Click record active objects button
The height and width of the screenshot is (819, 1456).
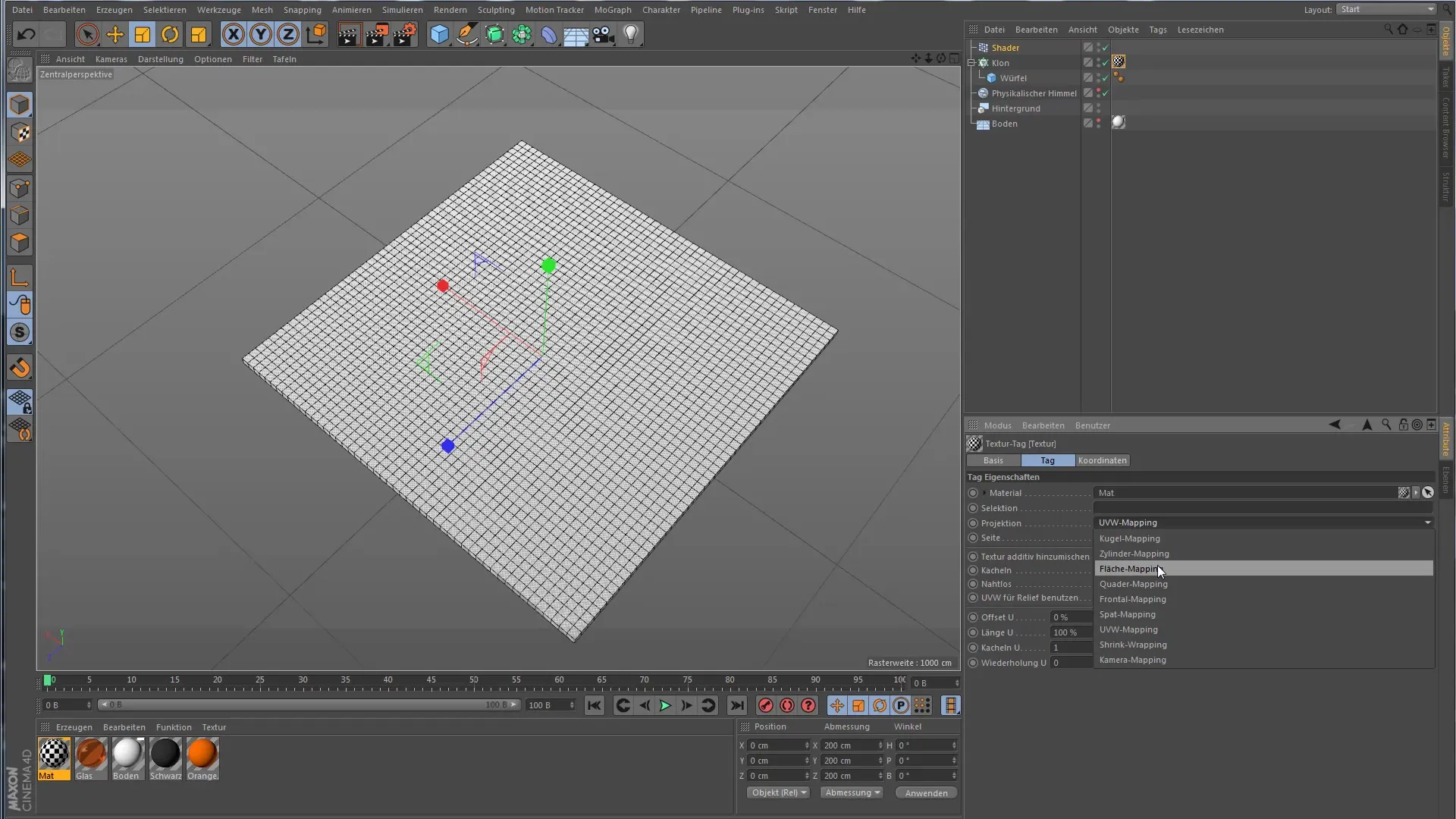pyautogui.click(x=766, y=705)
